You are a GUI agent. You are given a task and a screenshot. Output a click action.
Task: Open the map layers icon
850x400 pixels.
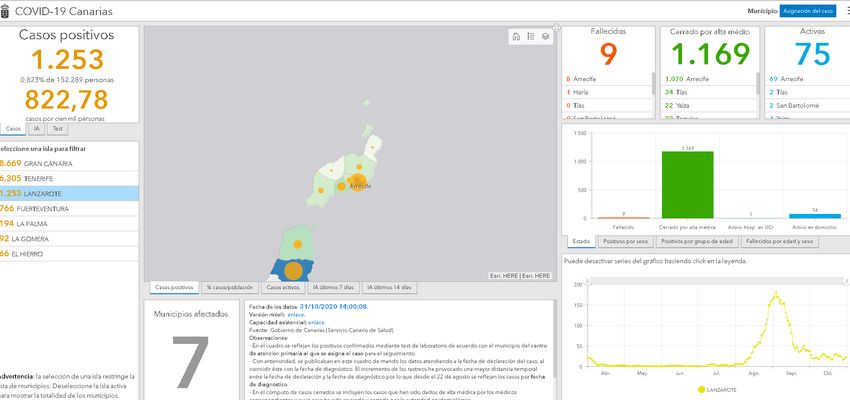[x=545, y=36]
